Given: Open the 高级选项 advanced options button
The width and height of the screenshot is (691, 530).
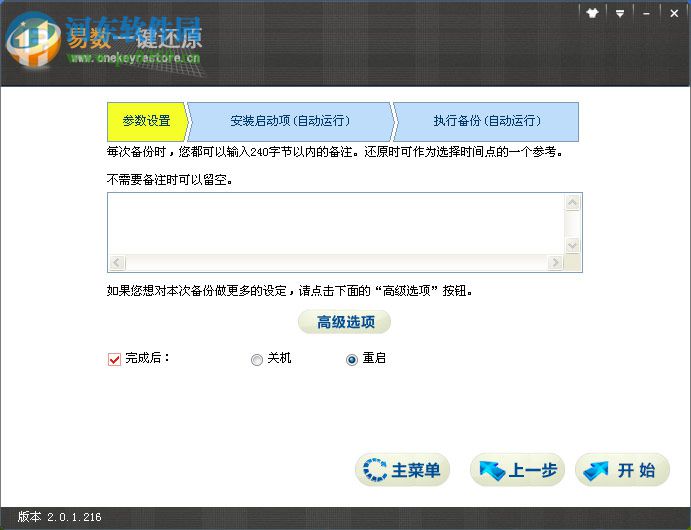Looking at the screenshot, I should [x=345, y=322].
